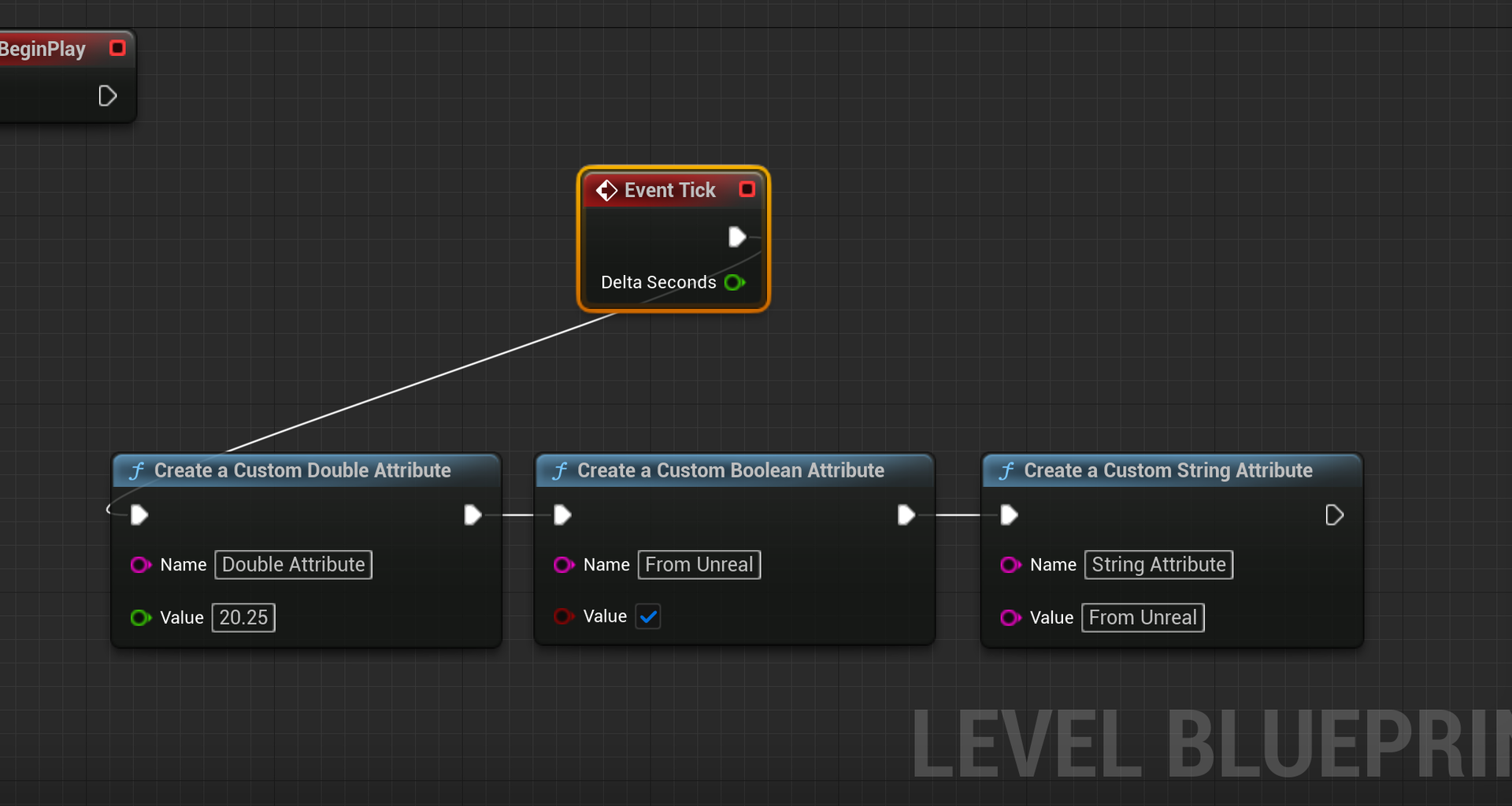Click the Boolean node Name field 'From Unreal'
The width and height of the screenshot is (1512, 806).
699,565
